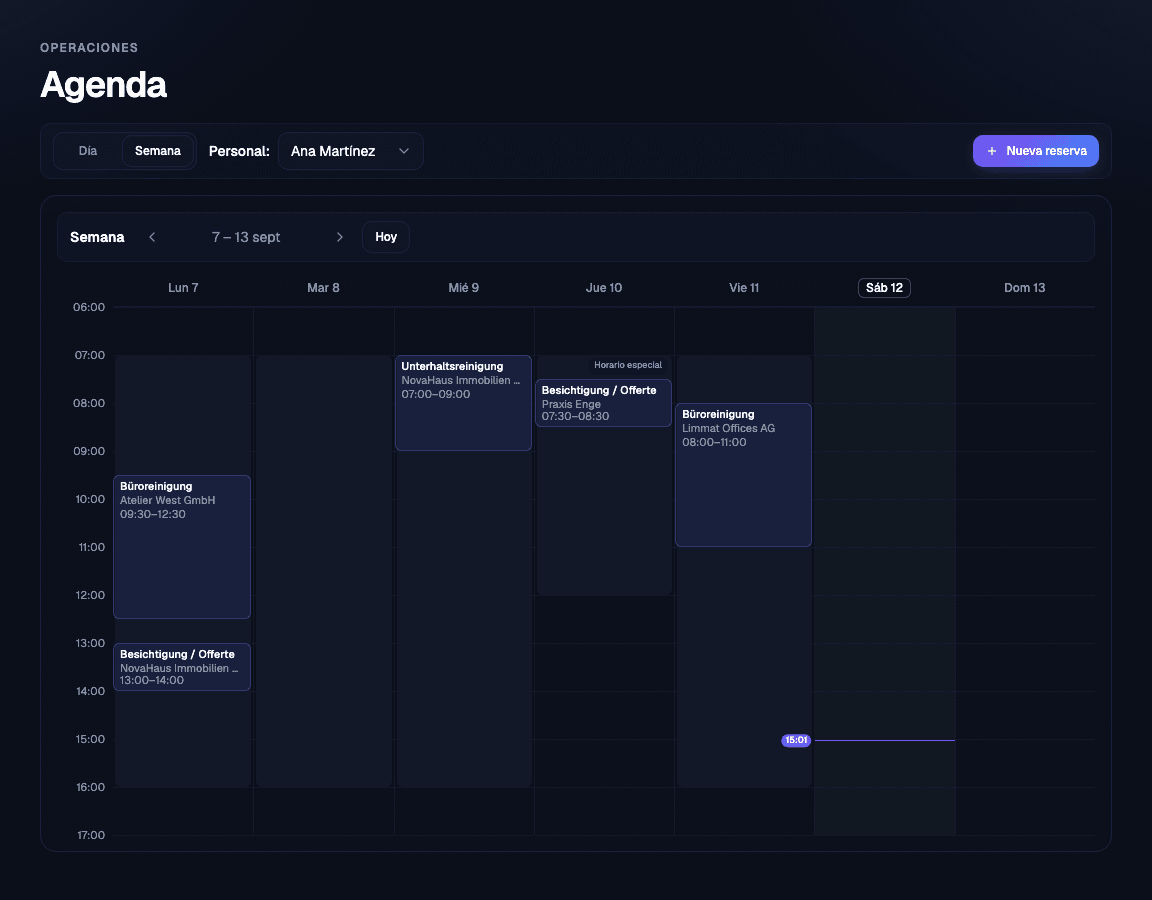Select the Lun 7 day header
This screenshot has width=1152, height=900.
183,288
